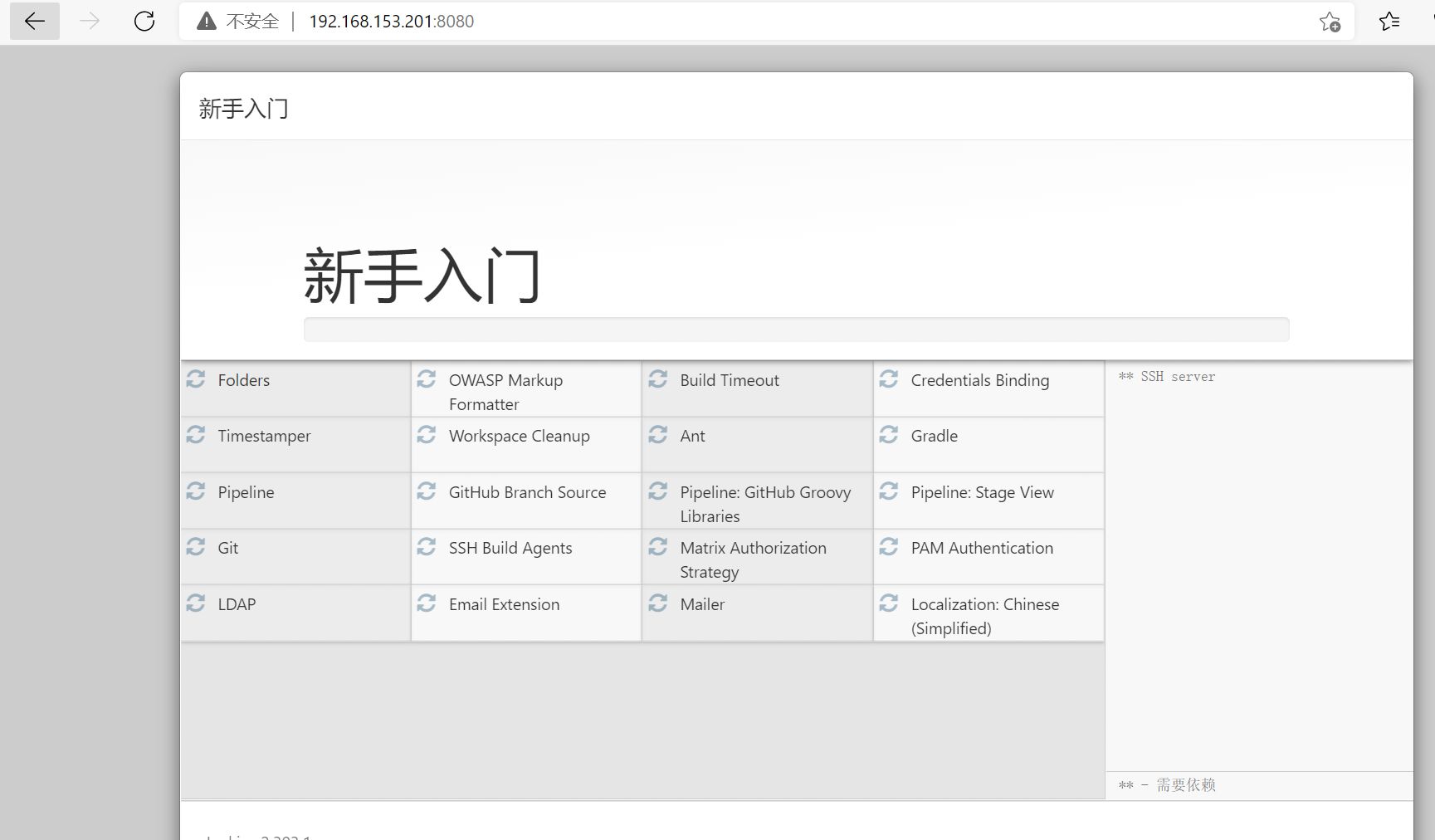
Task: Click the sync icon next to Timestamper
Action: [x=196, y=435]
